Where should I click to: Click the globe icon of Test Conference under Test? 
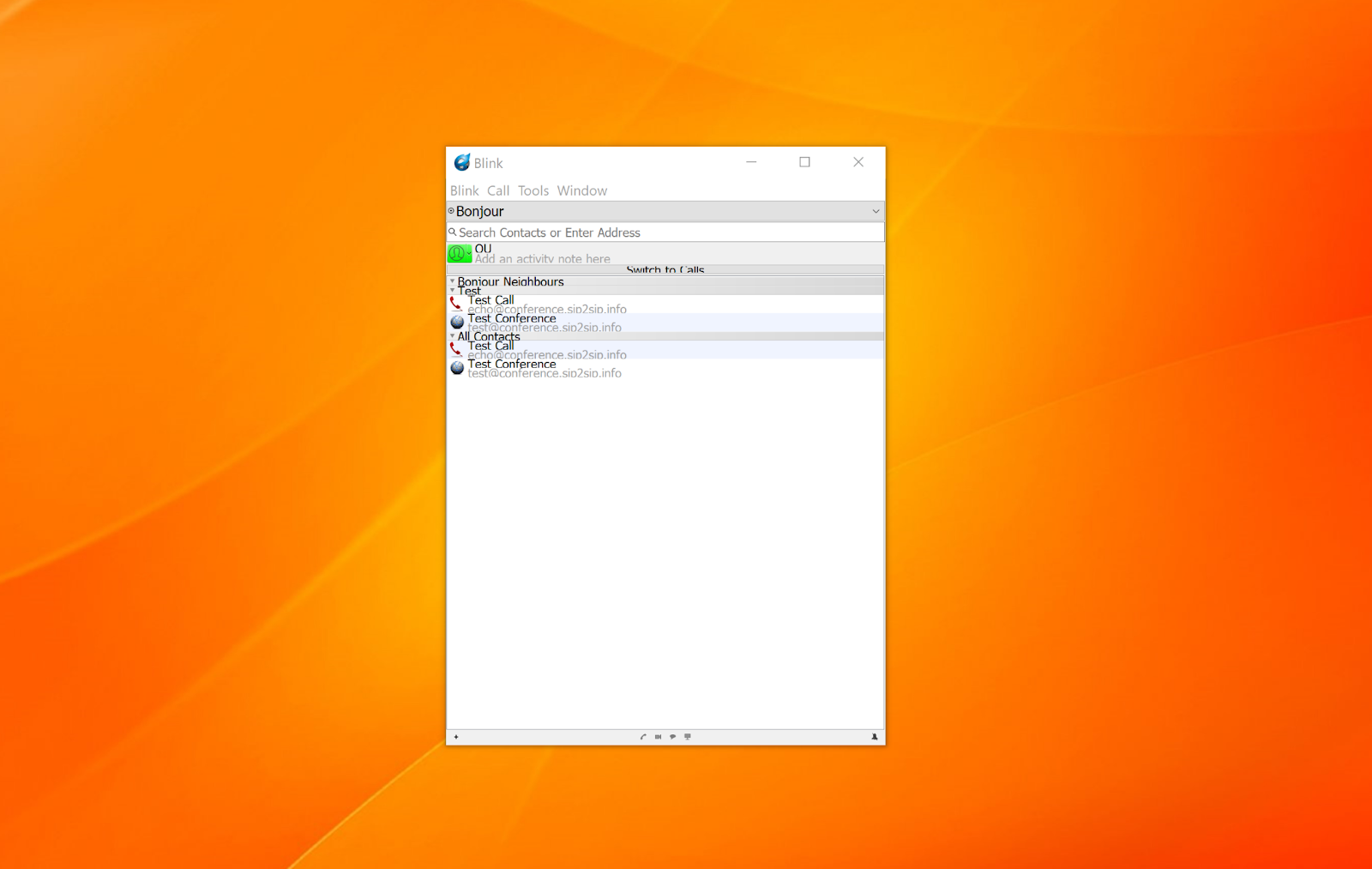coord(457,322)
